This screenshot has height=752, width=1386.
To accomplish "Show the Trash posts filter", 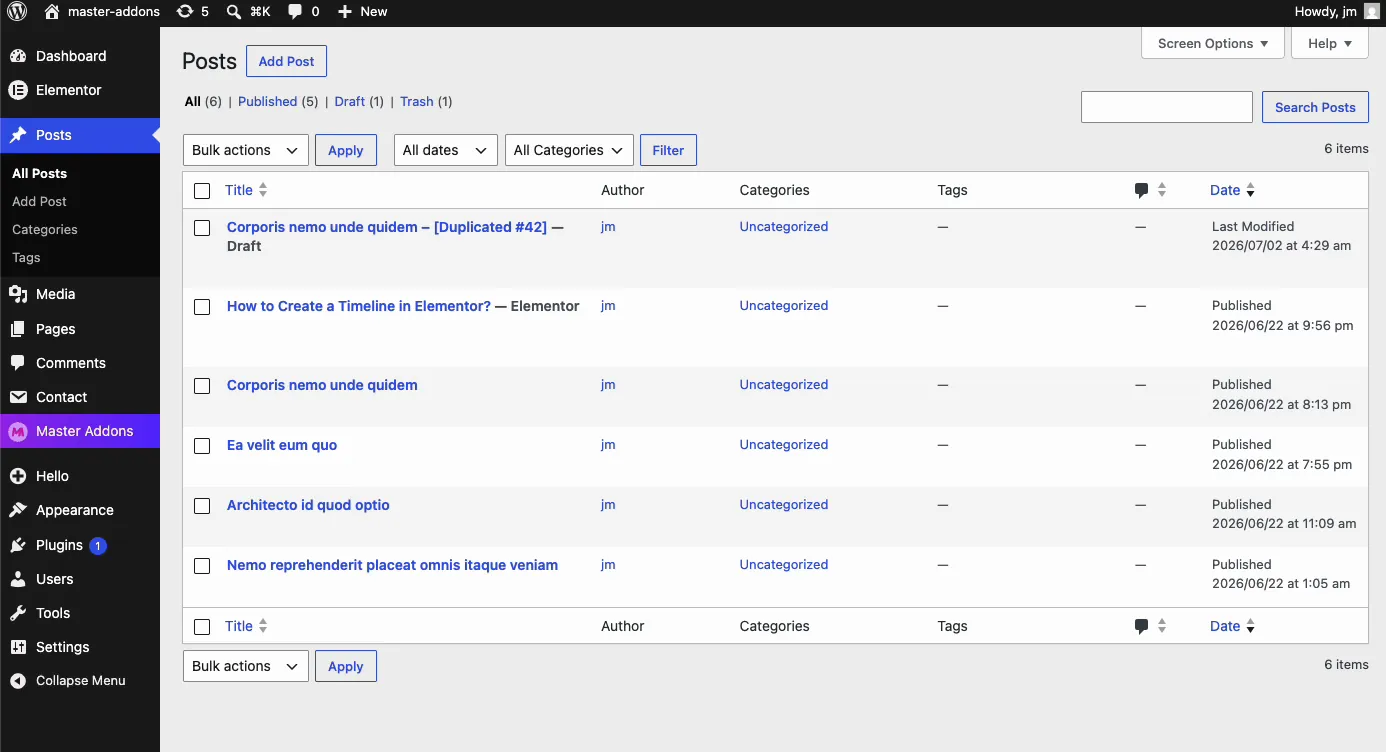I will (x=417, y=101).
